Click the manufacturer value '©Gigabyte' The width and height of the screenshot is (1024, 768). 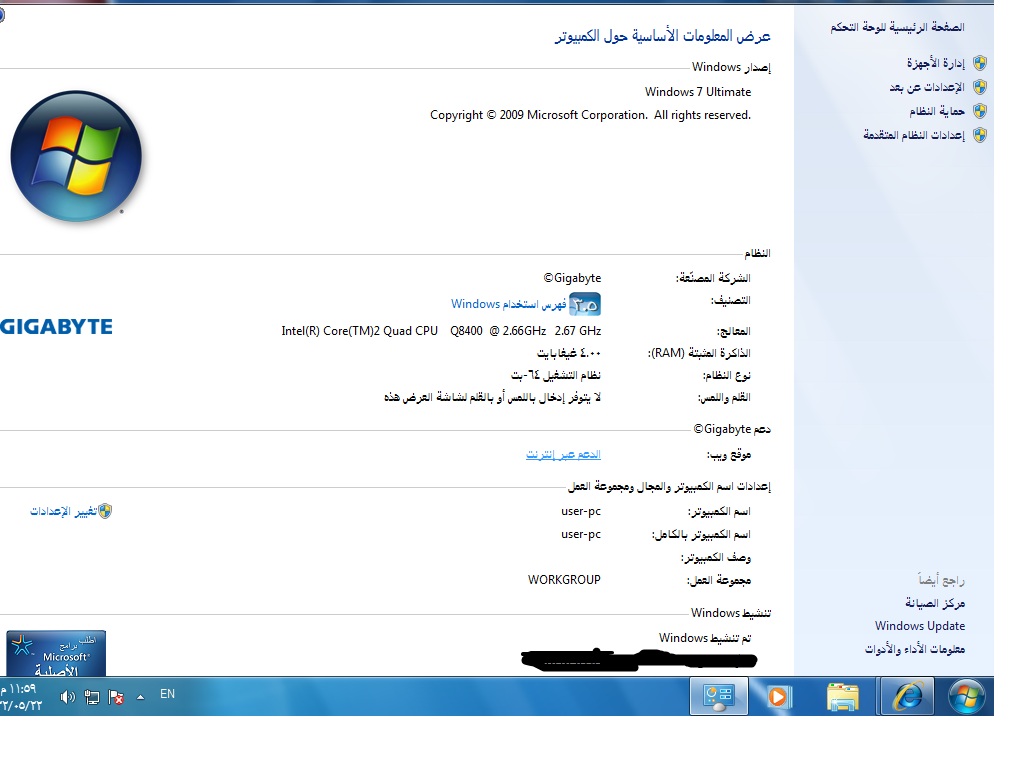572,278
